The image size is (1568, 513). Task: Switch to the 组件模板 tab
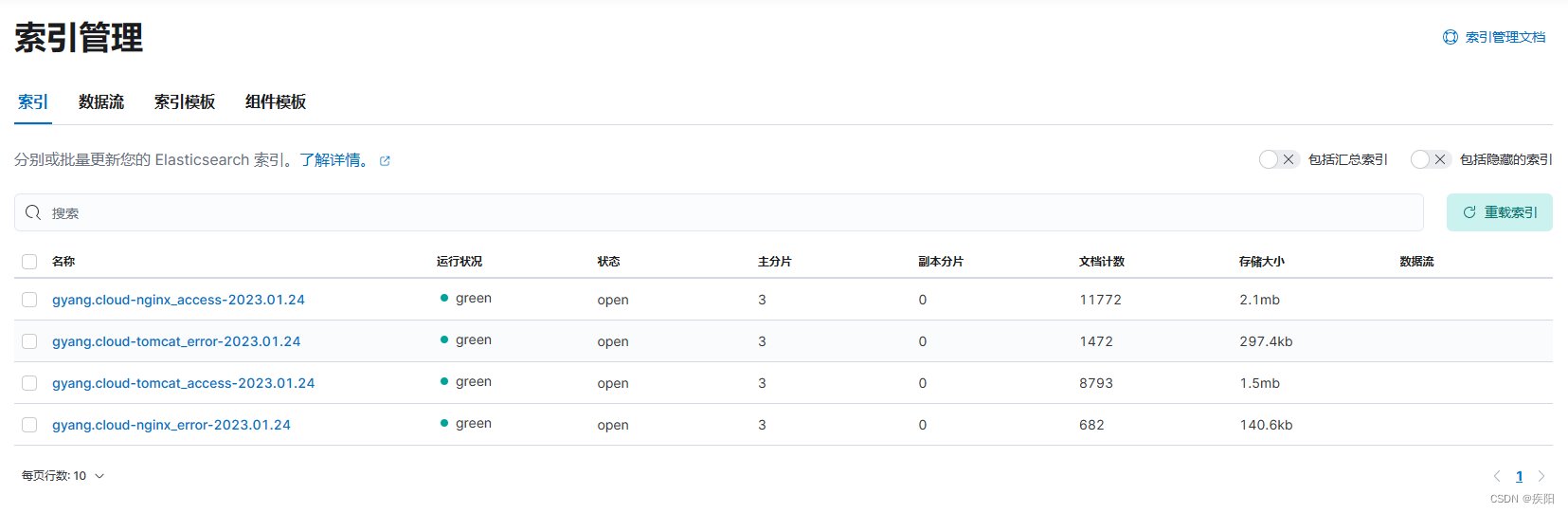276,101
